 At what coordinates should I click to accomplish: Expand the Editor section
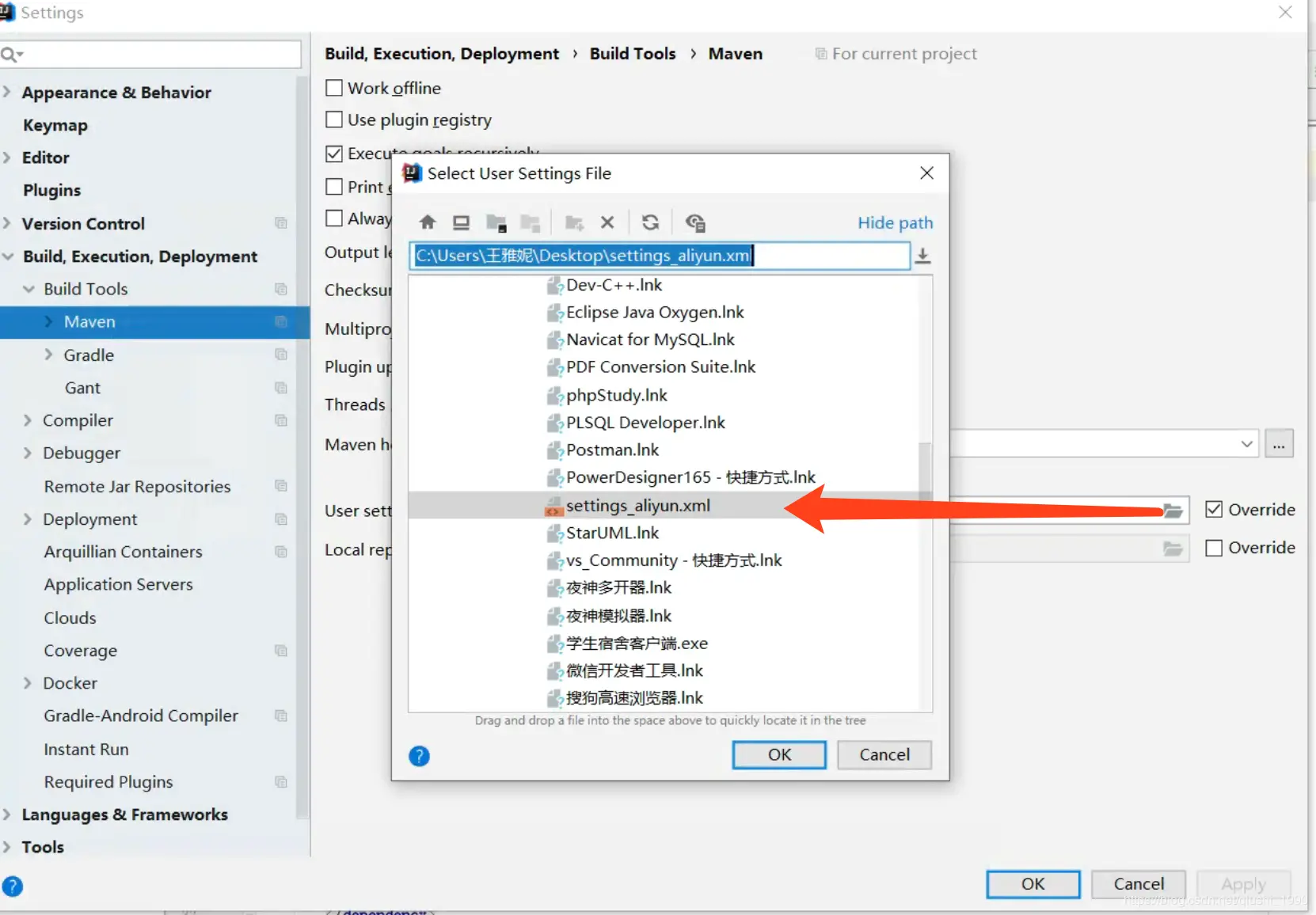7,158
